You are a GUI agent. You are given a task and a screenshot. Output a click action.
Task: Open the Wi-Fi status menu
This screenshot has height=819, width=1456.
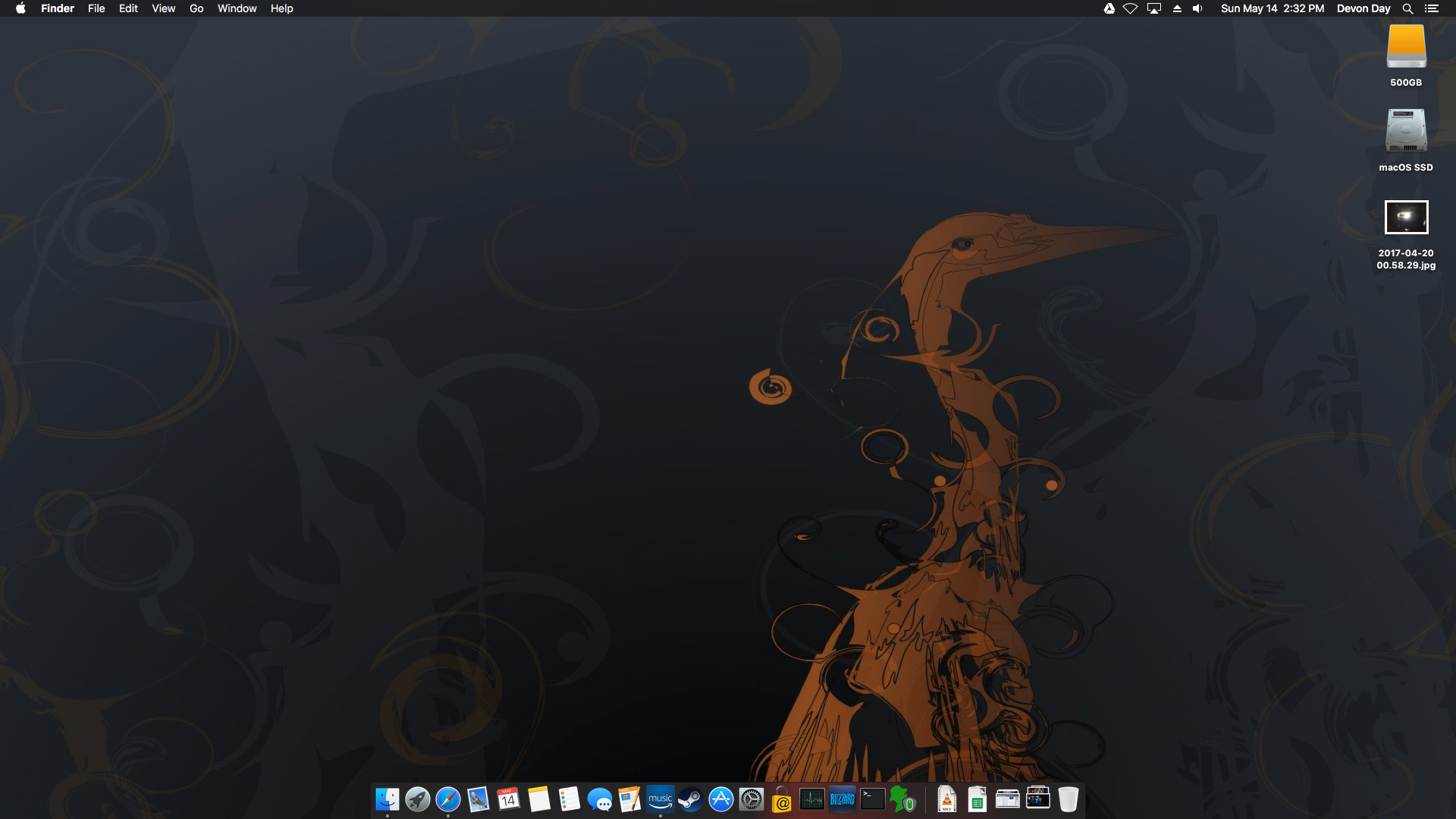click(x=1130, y=8)
